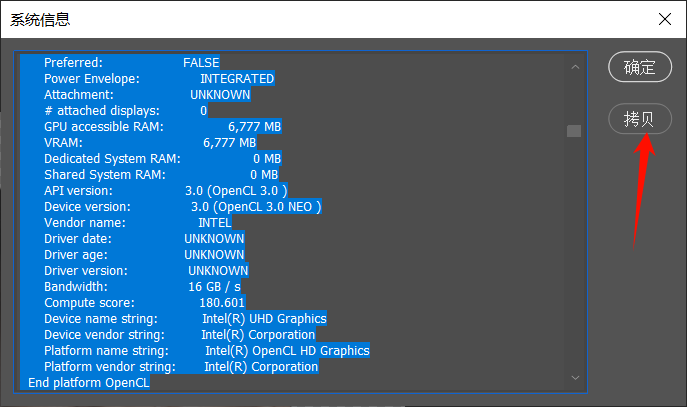Screen dimensions: 687x407
Task: Click the scrollbar down arrow
Action: (574, 377)
